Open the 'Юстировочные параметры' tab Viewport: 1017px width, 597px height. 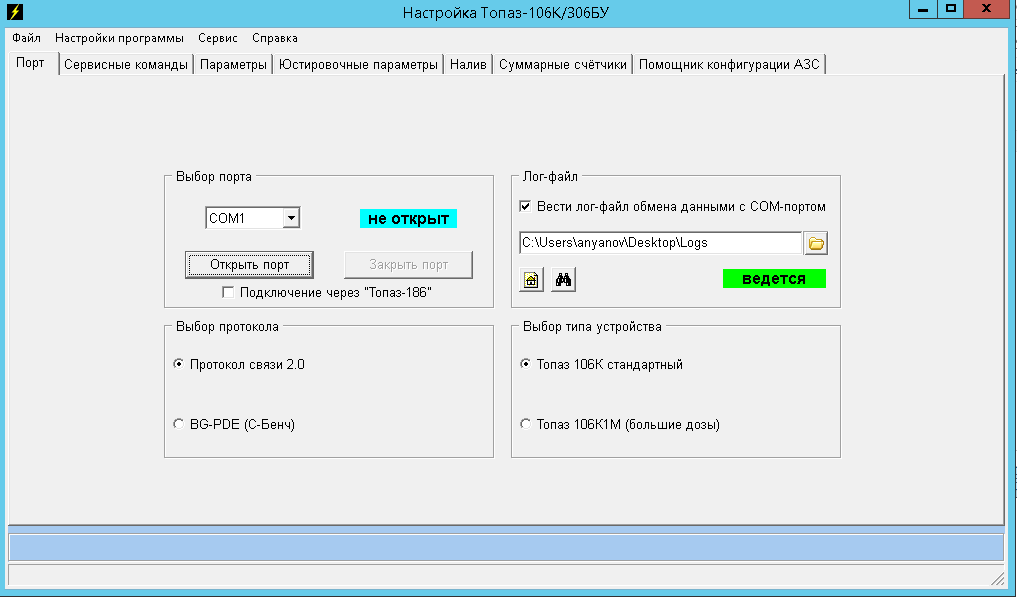[358, 64]
